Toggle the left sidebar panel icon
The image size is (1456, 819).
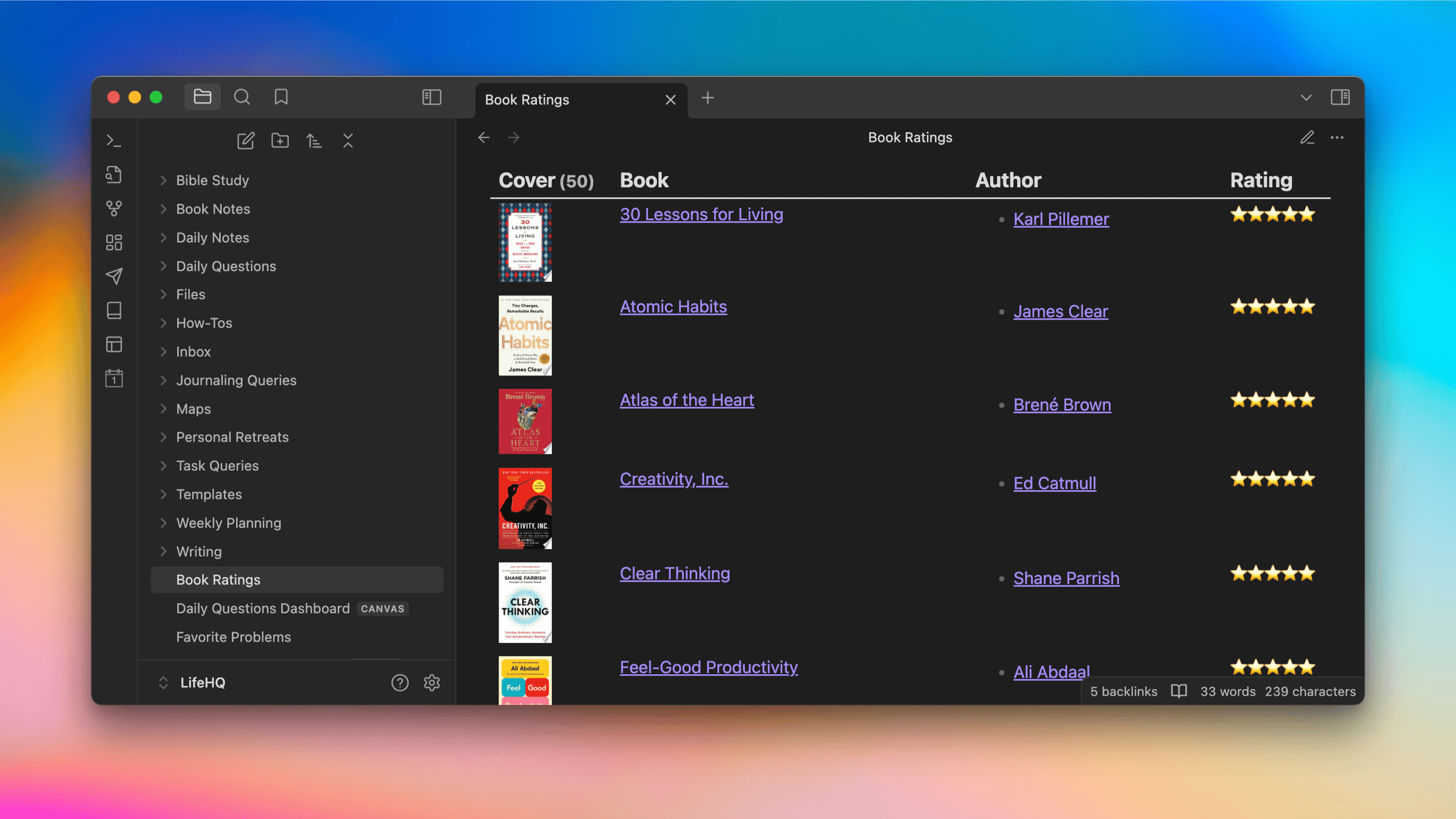pyautogui.click(x=432, y=97)
